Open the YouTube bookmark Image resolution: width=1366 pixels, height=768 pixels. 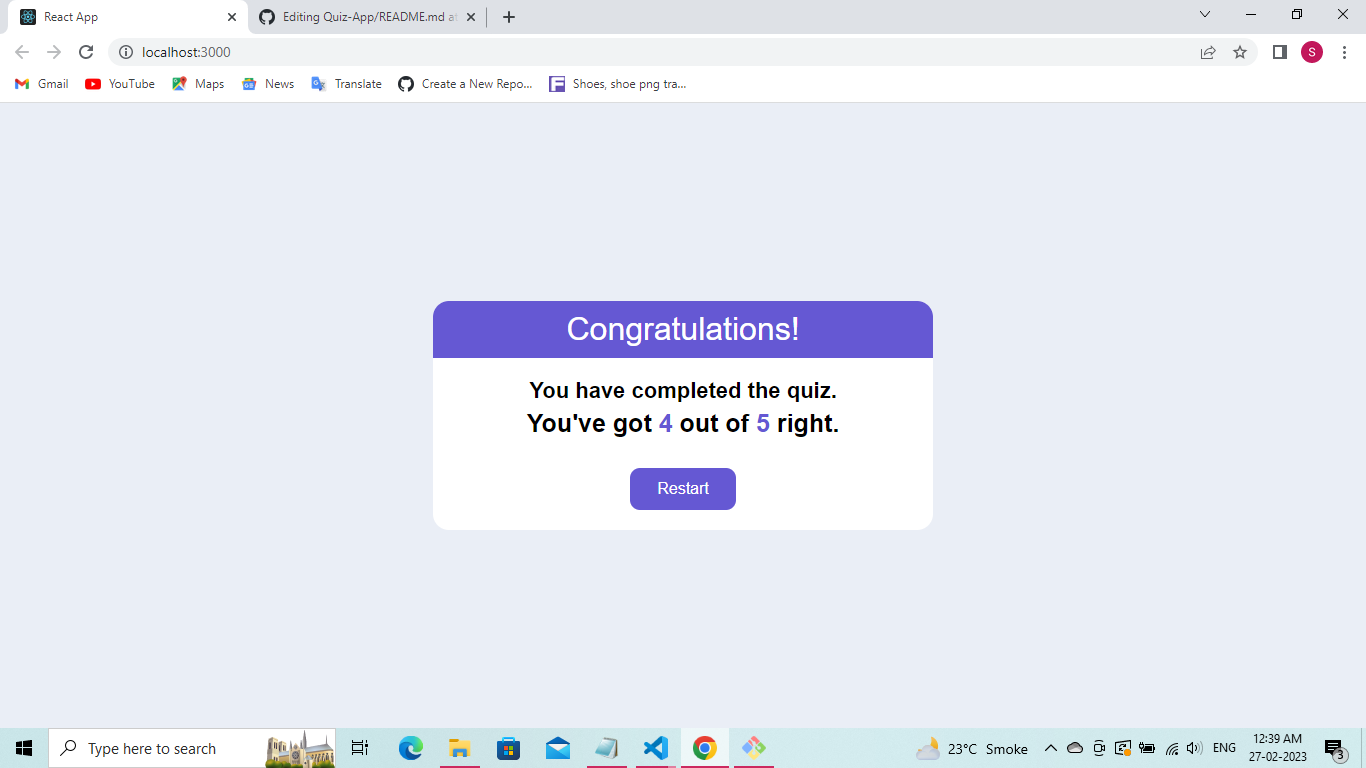(x=119, y=84)
